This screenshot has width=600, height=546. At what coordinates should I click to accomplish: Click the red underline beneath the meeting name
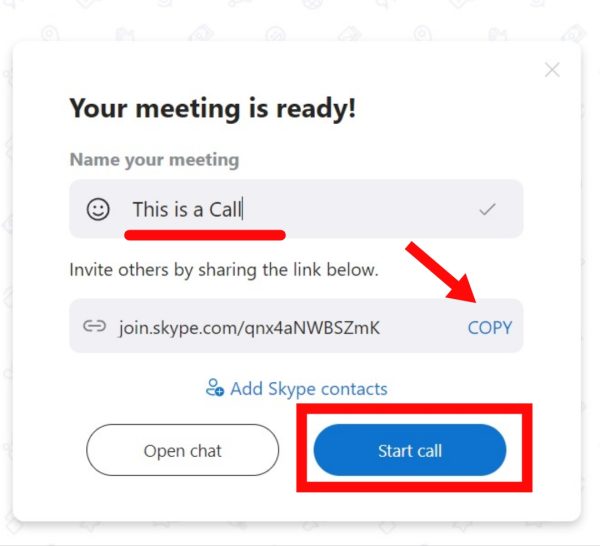coord(205,235)
